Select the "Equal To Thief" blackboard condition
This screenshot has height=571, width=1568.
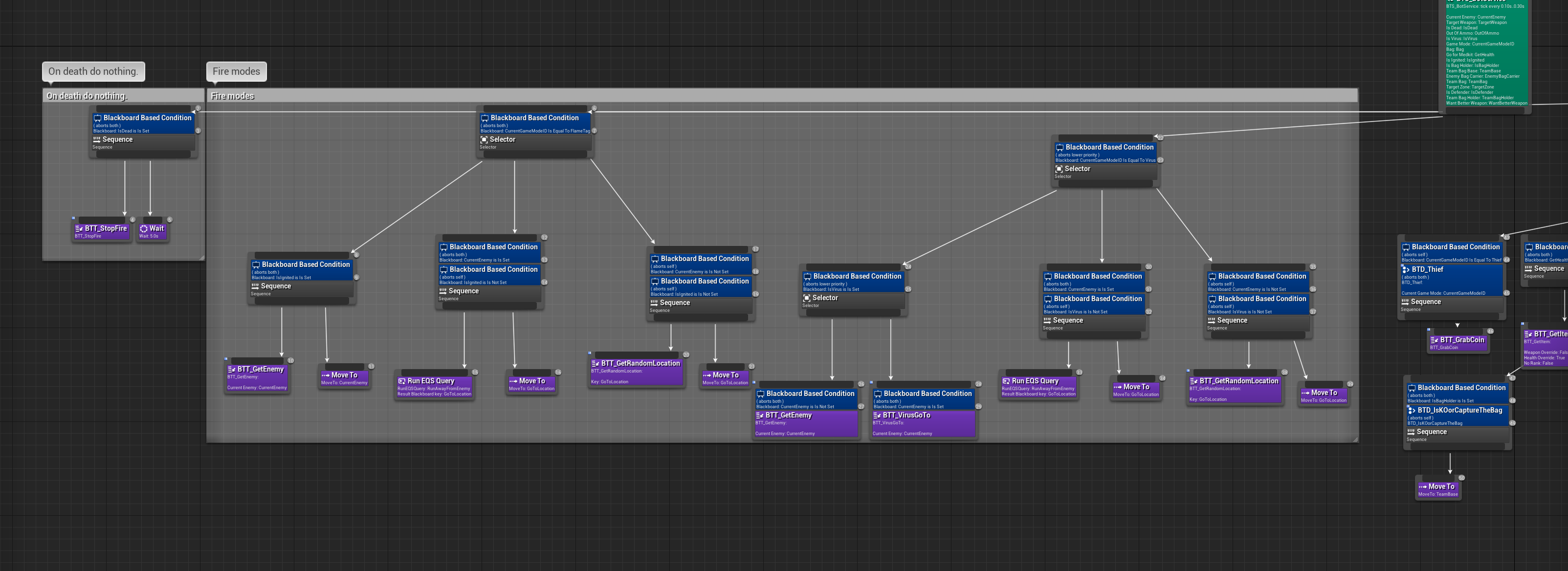(1452, 253)
